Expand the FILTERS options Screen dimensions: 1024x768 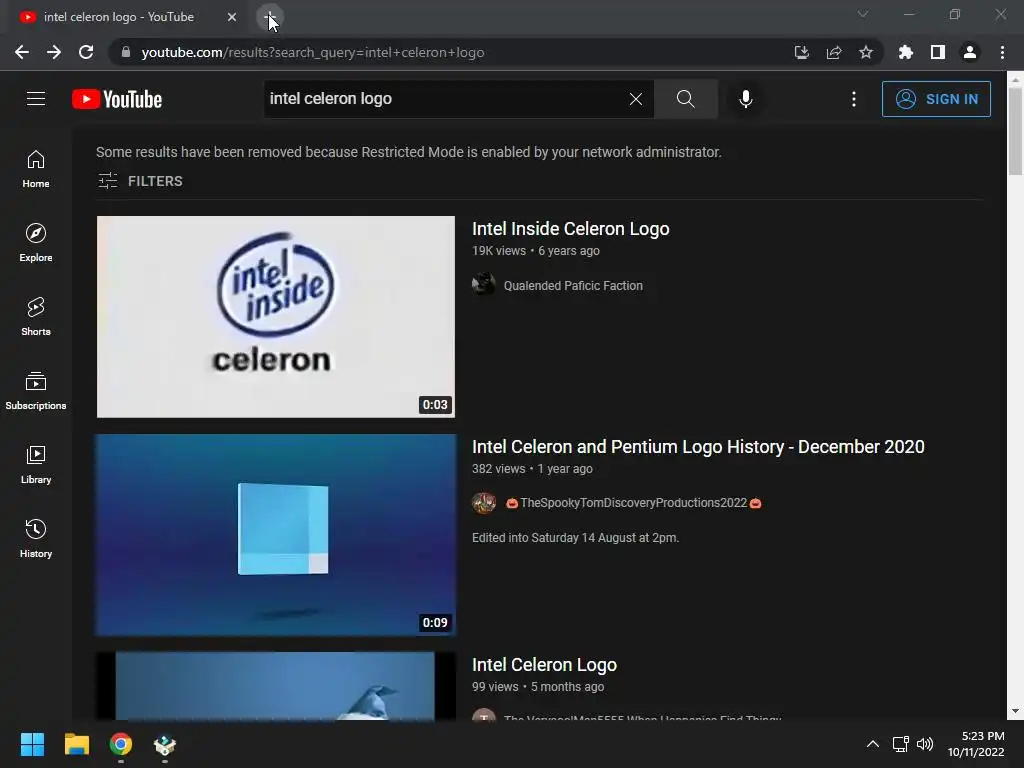(x=140, y=181)
